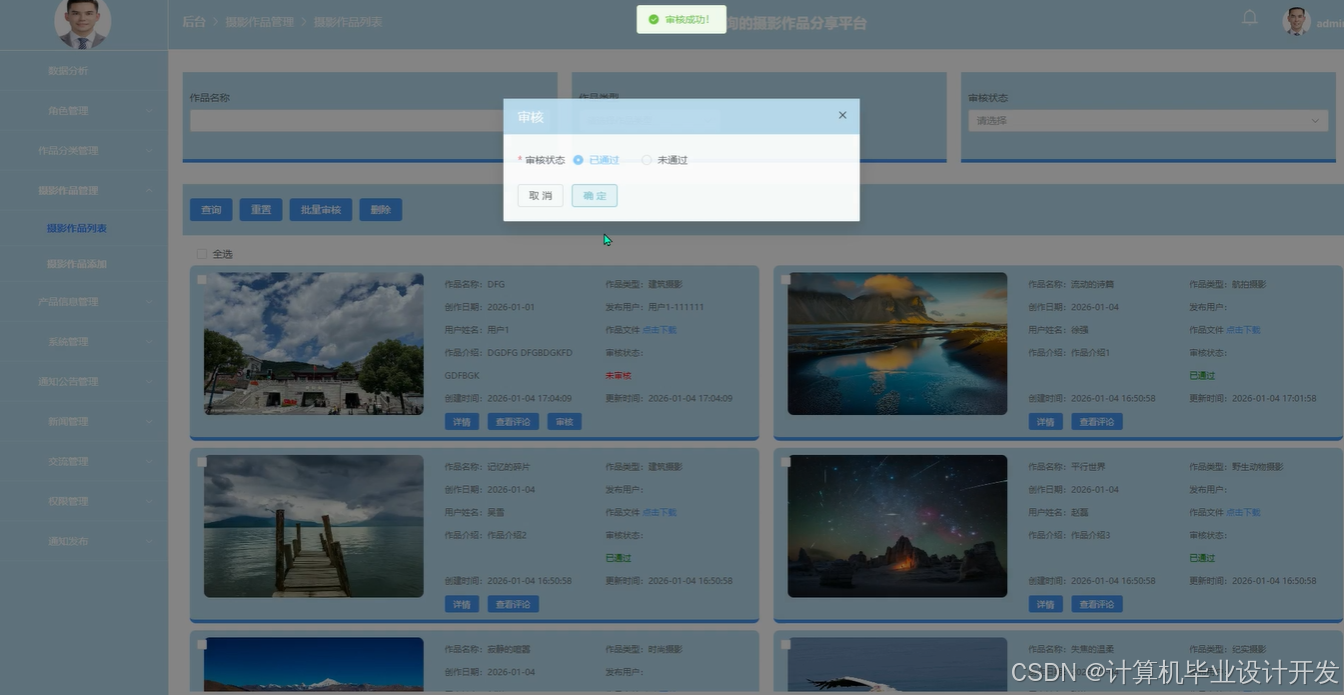
Task: Click 查看评论 on the 流动的诗篇 card
Action: 1097,422
